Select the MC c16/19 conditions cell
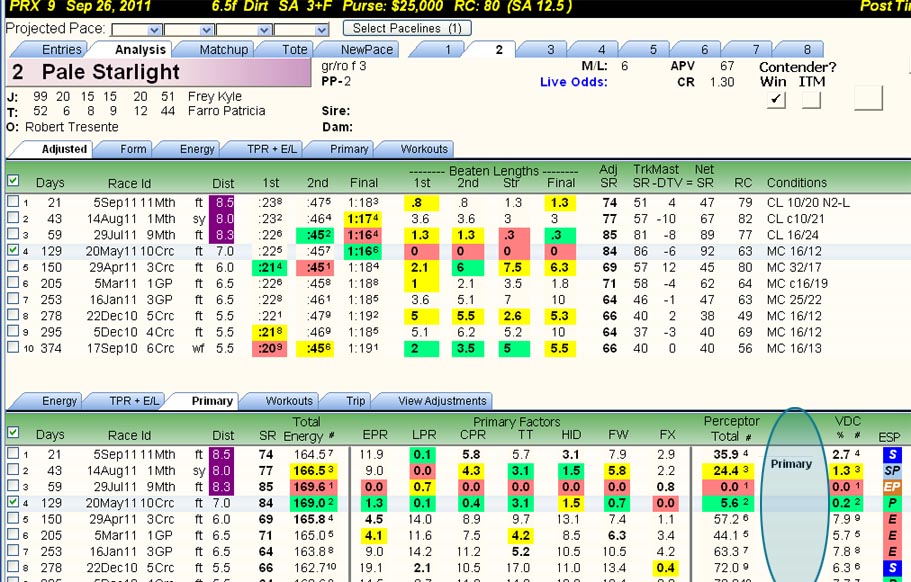This screenshot has height=582, width=911. coord(797,284)
